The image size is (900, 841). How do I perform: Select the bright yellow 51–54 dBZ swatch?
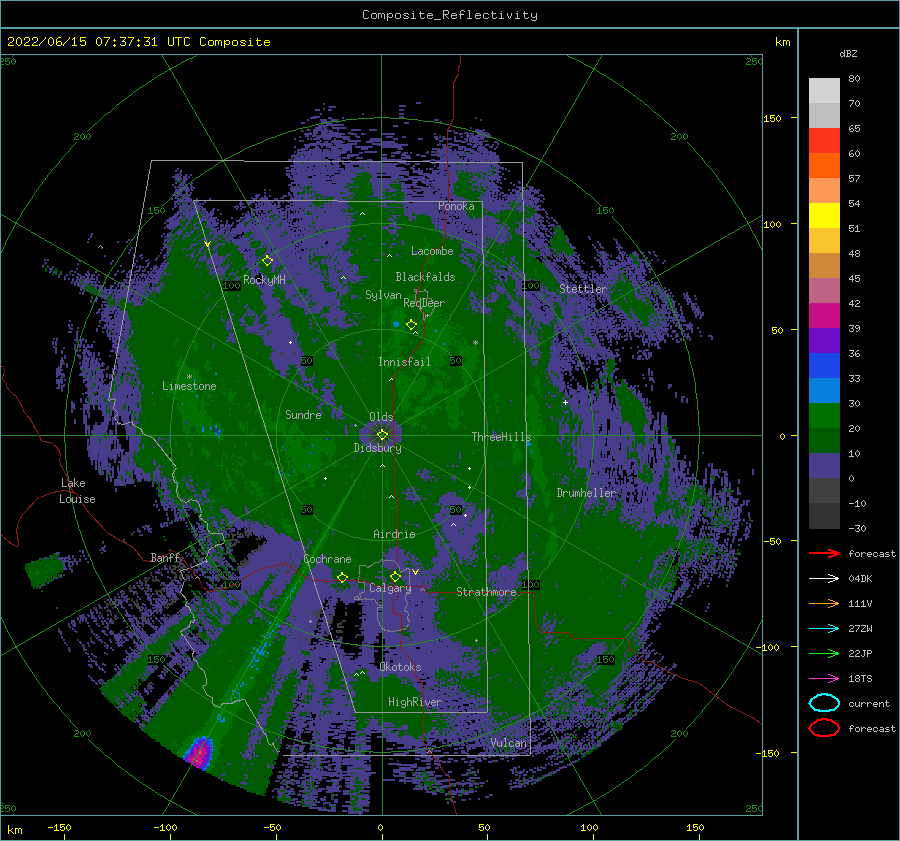(824, 216)
